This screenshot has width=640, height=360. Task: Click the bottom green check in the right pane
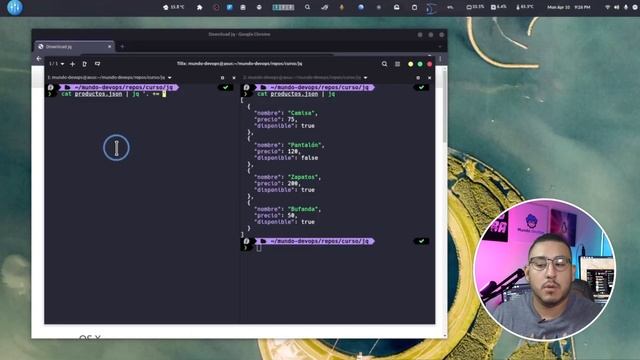click(421, 241)
